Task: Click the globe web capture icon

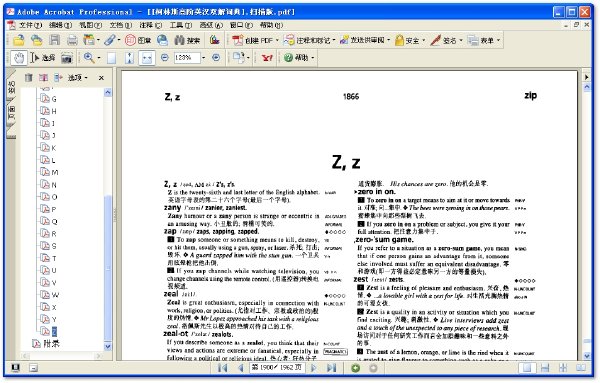Action: click(x=163, y=40)
